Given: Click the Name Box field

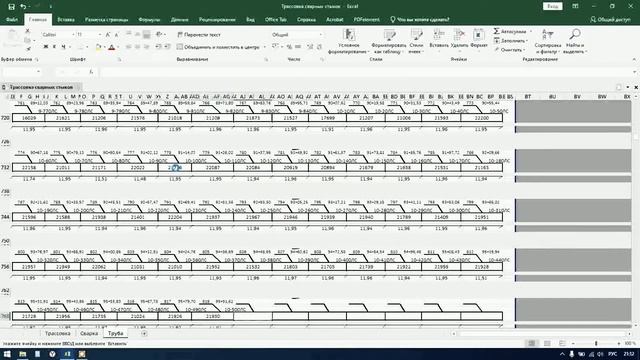Looking at the screenshot, I should pyautogui.click(x=20, y=72).
